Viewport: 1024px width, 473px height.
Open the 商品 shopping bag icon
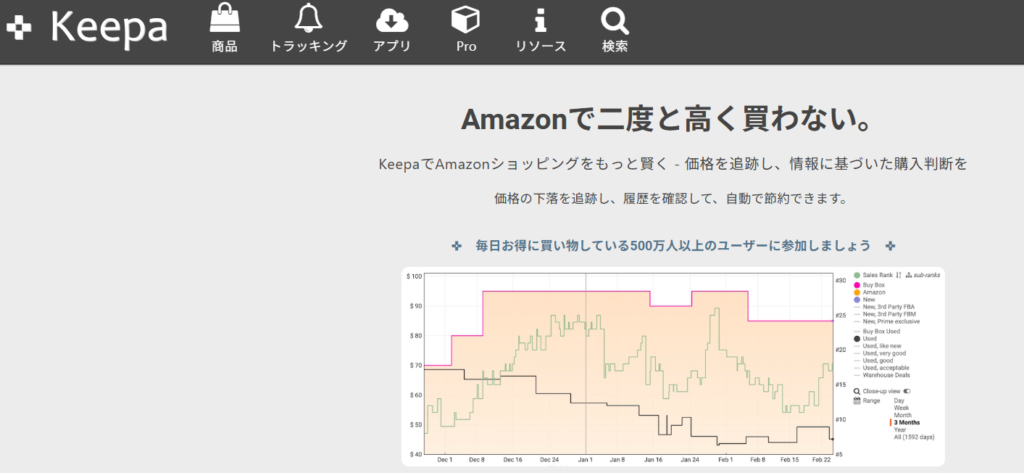225,18
